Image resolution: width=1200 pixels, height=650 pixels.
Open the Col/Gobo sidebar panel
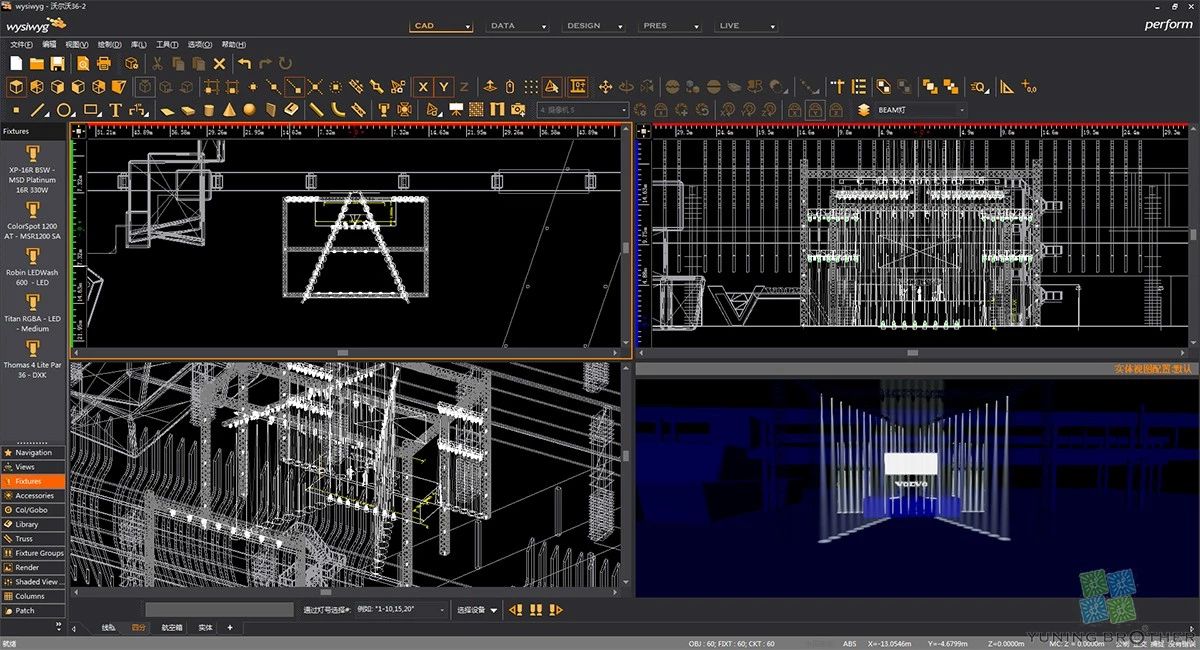point(33,510)
